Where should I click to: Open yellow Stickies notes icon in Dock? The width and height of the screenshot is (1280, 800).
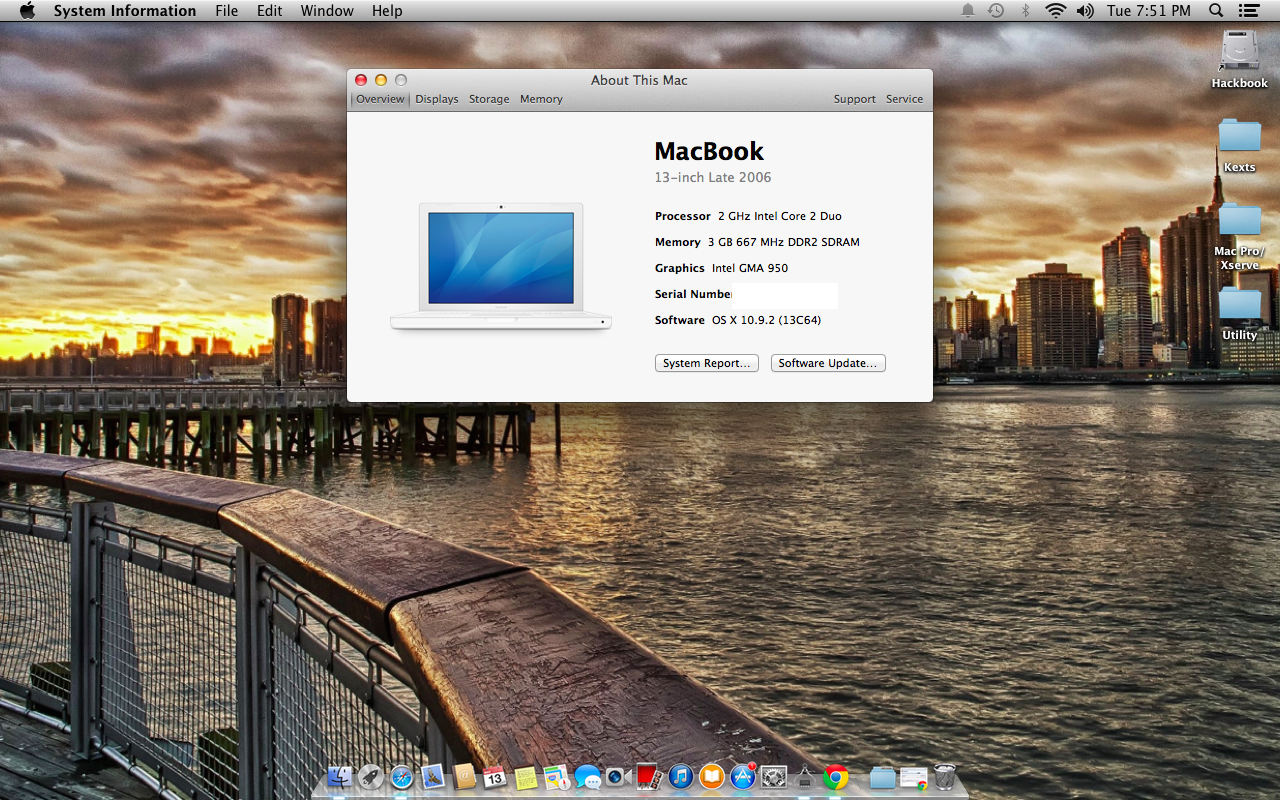click(526, 777)
